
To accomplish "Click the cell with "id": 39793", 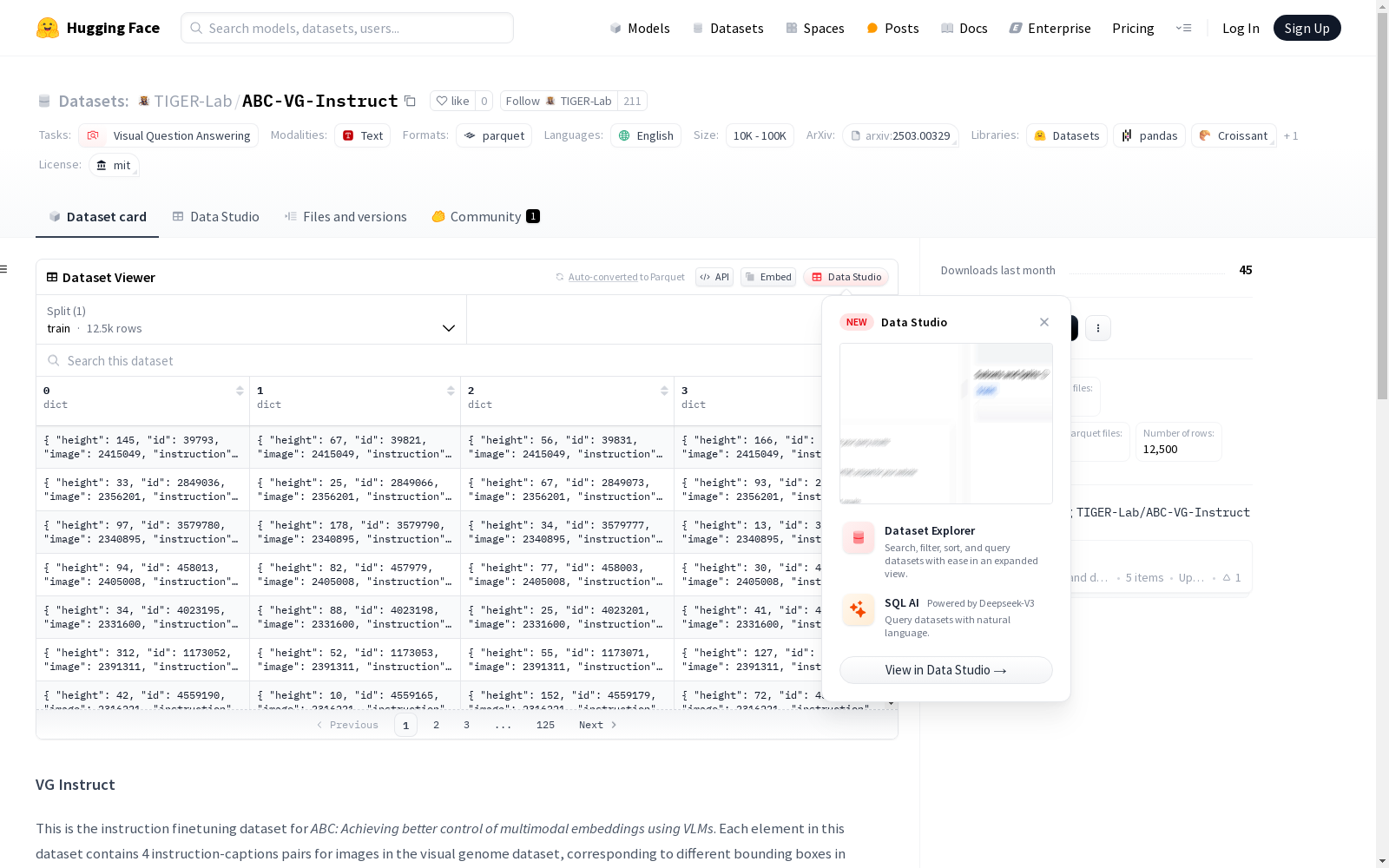I will click(142, 447).
